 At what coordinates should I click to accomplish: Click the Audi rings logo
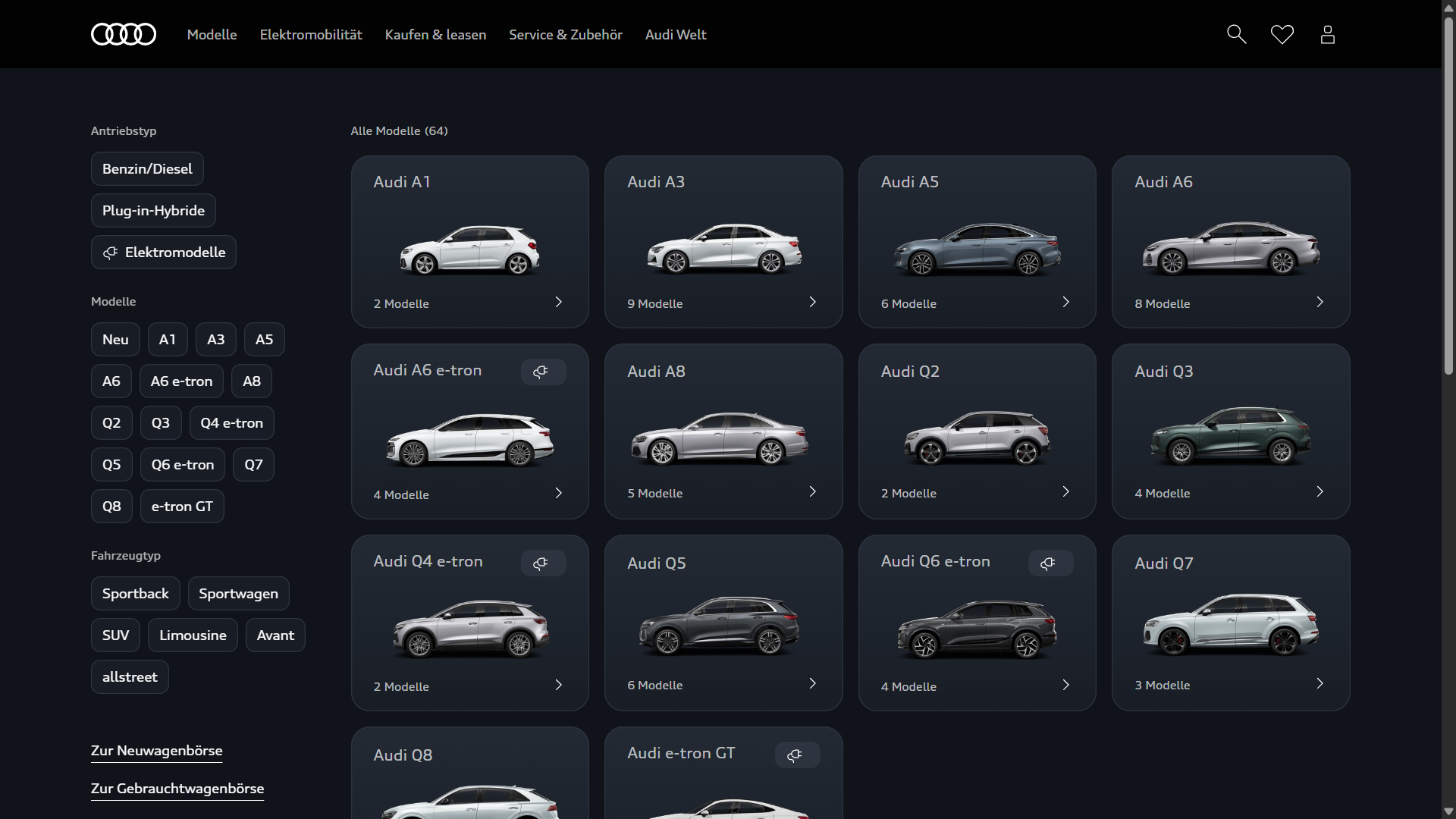point(124,34)
